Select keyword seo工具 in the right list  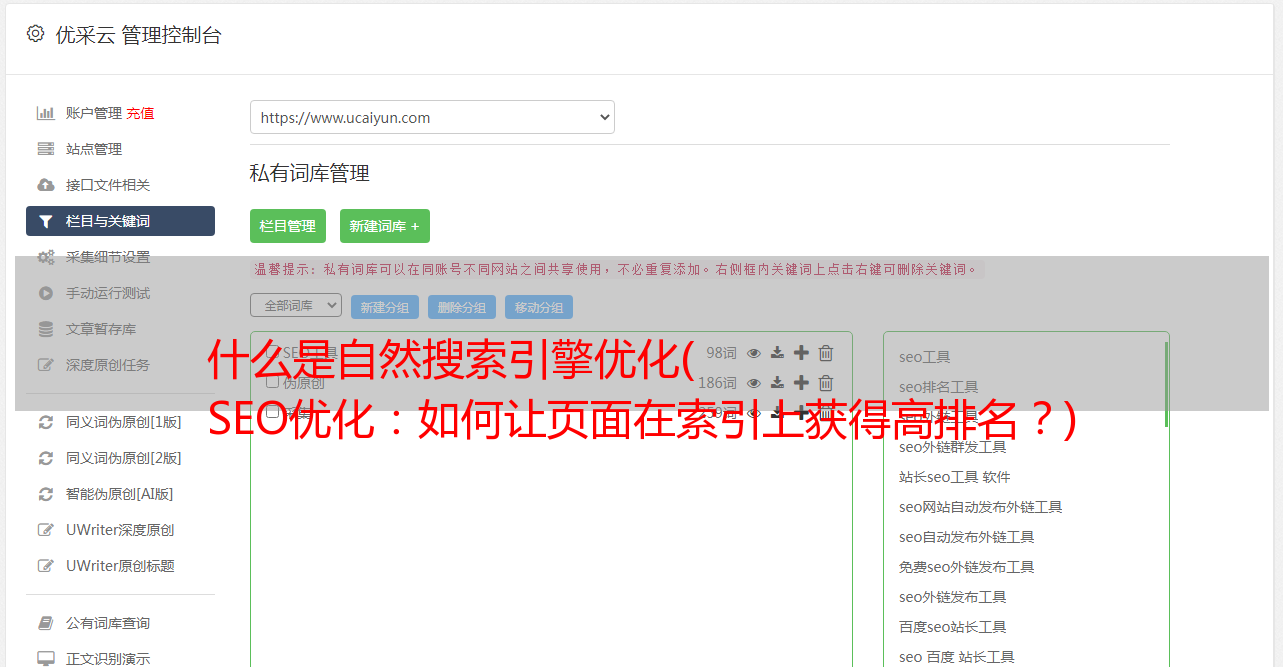coord(925,357)
